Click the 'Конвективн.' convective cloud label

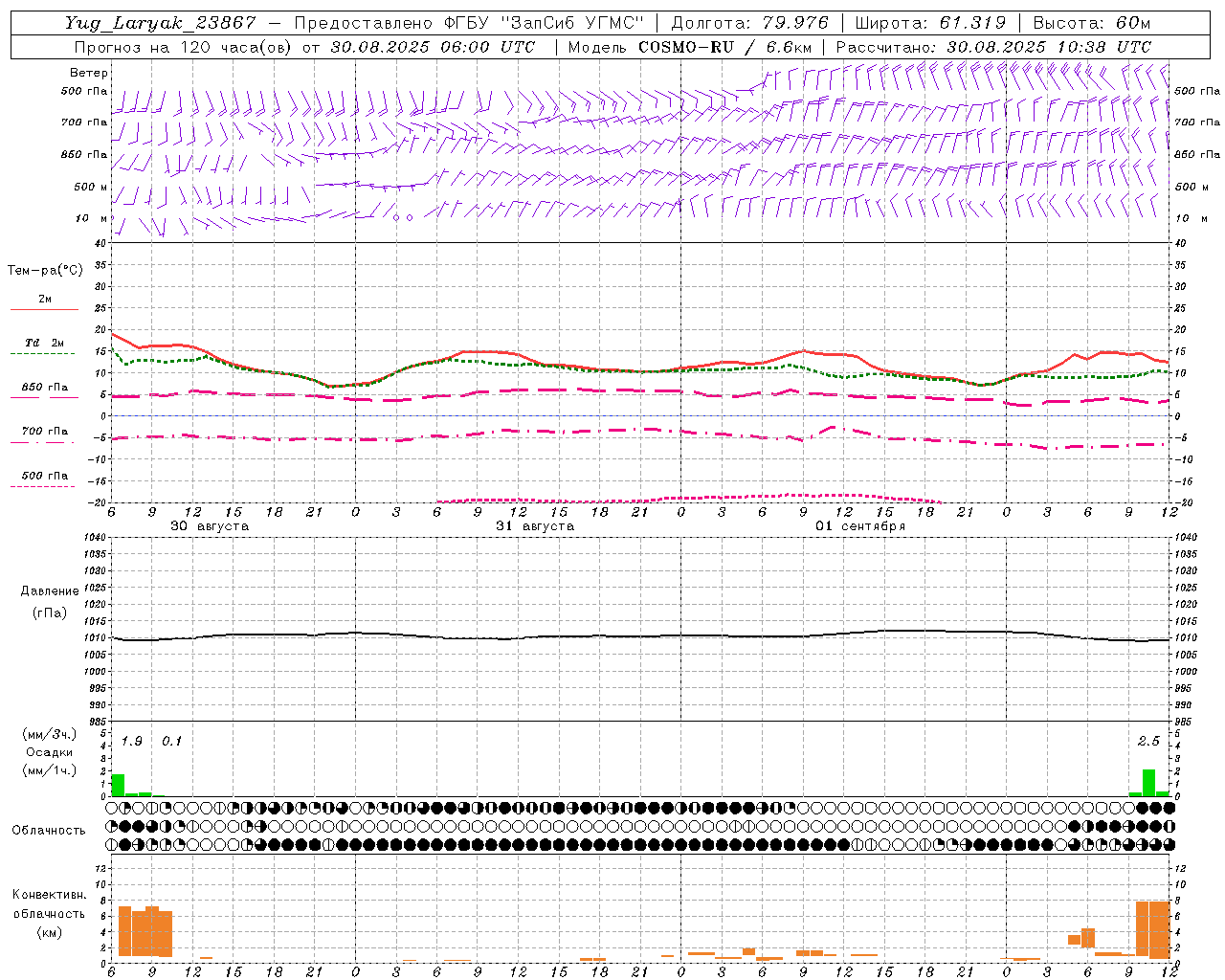(50, 895)
